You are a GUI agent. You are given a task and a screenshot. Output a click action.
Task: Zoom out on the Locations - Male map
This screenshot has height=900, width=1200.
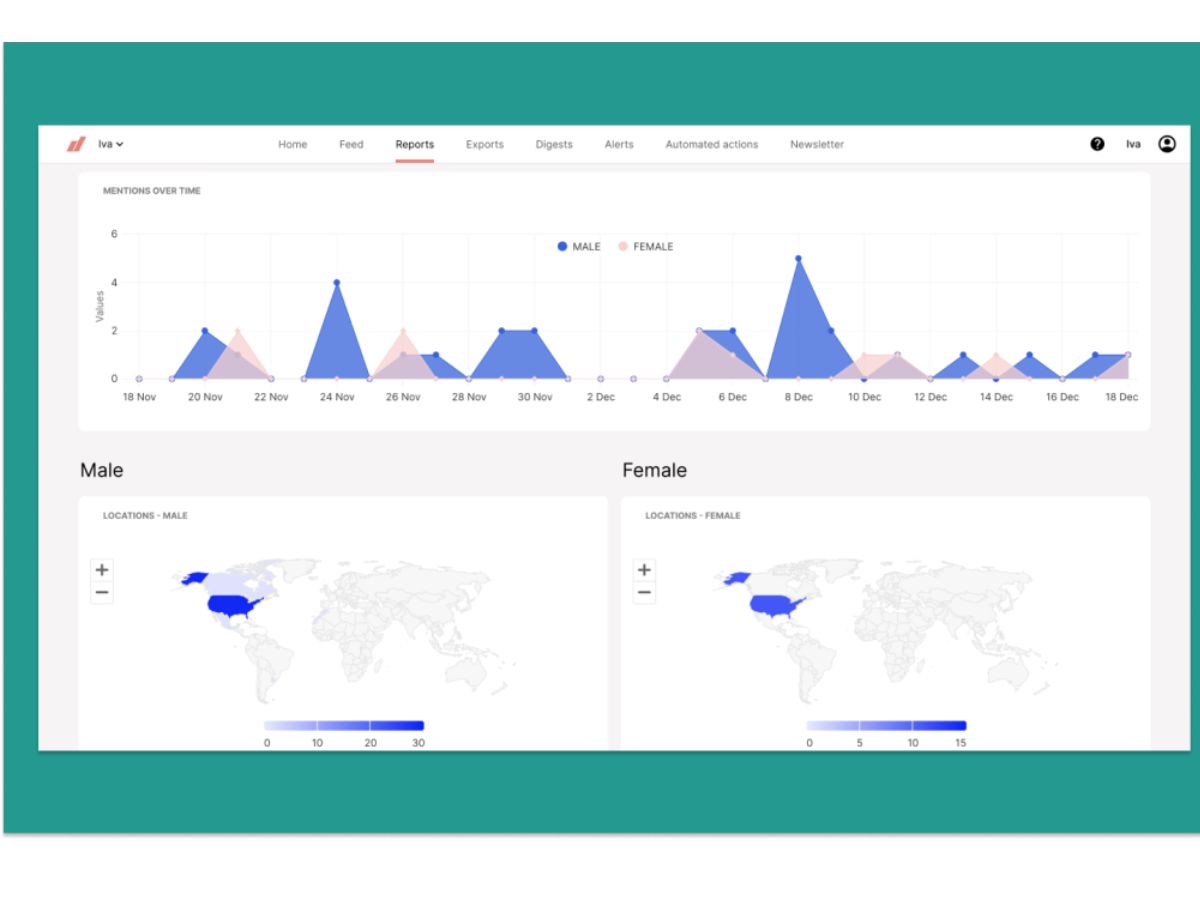pyautogui.click(x=102, y=593)
